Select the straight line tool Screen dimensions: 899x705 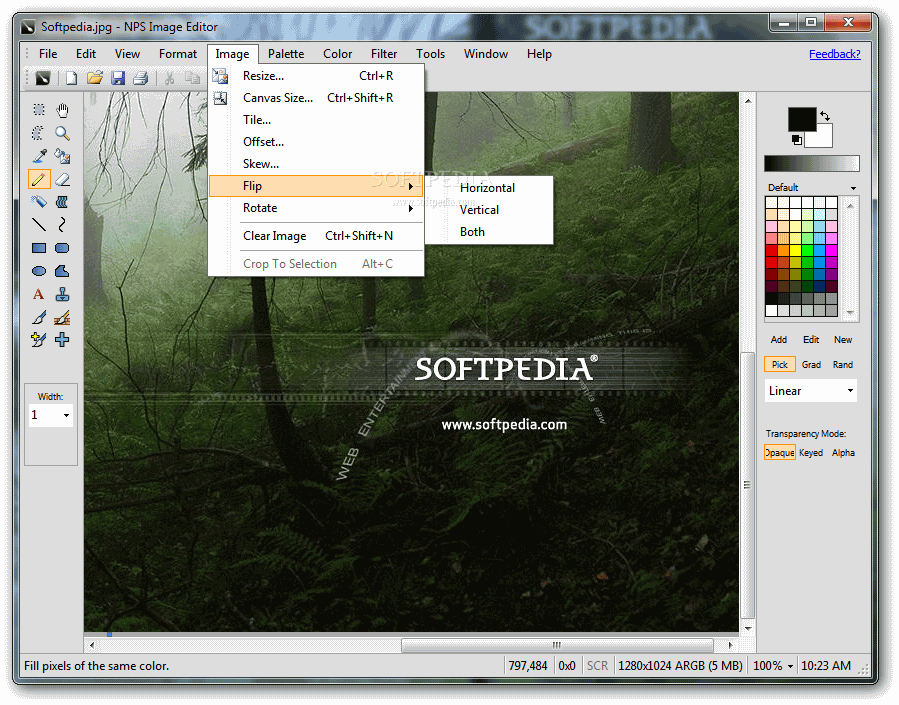39,225
